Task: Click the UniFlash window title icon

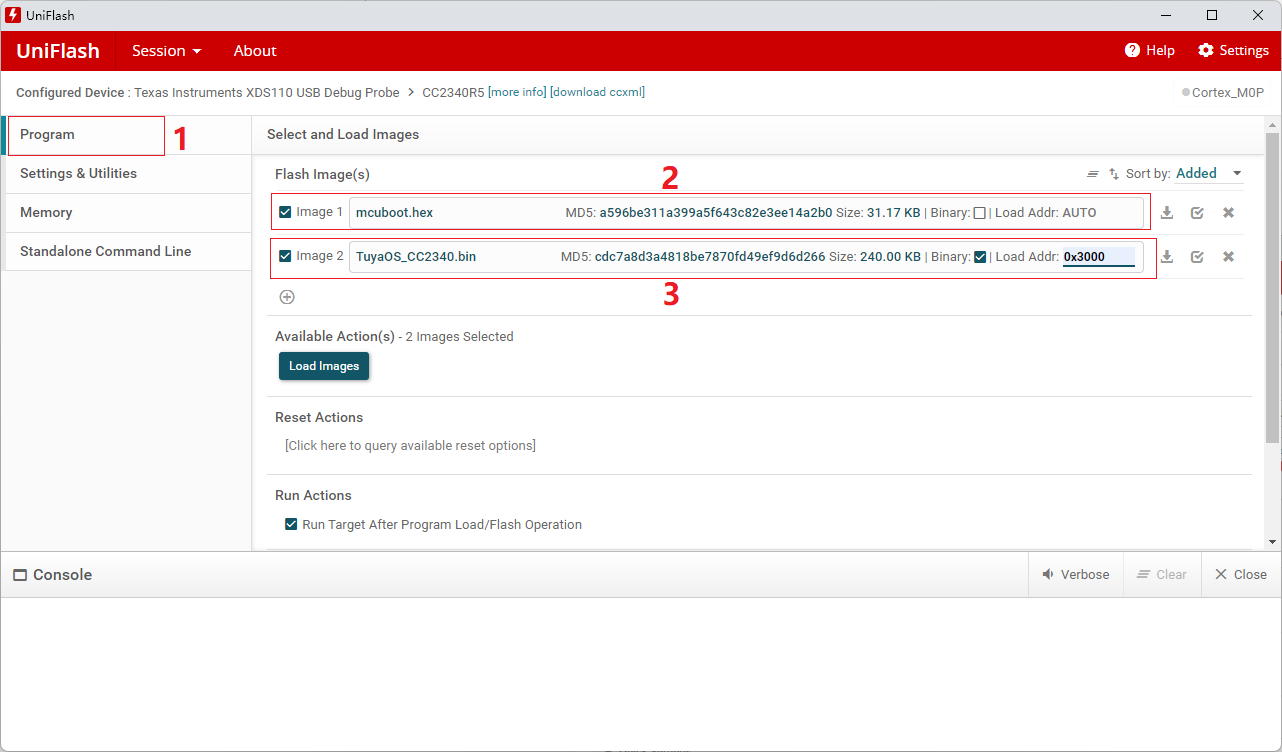Action: point(13,15)
